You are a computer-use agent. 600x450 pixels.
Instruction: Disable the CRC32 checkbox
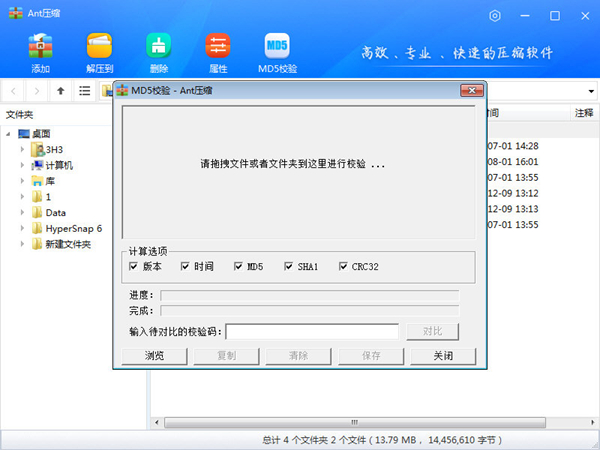pos(343,267)
